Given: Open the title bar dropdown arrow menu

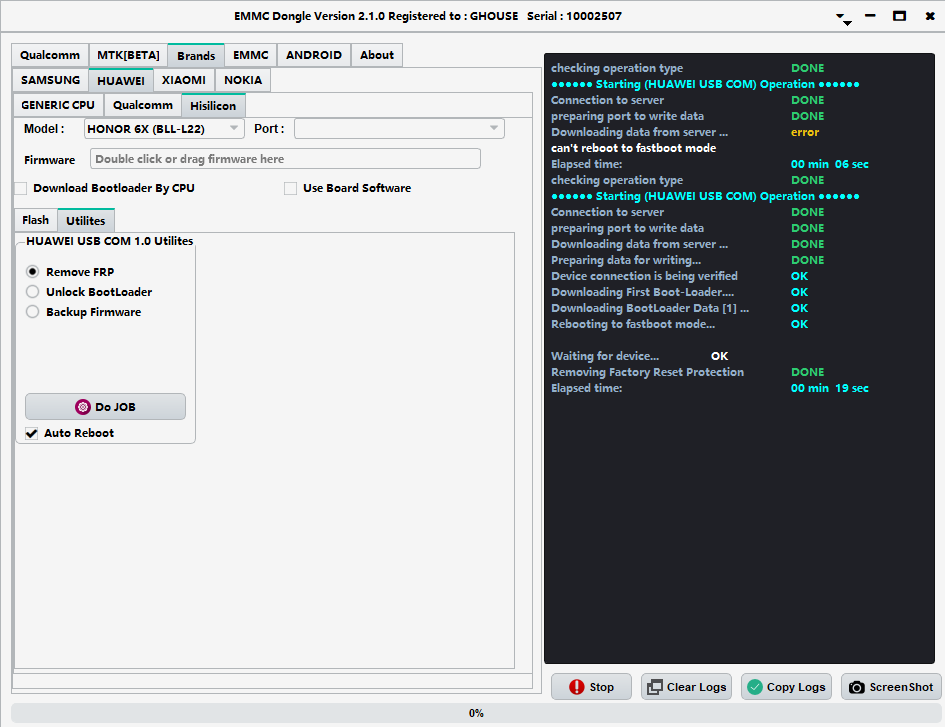Looking at the screenshot, I should click(x=843, y=18).
